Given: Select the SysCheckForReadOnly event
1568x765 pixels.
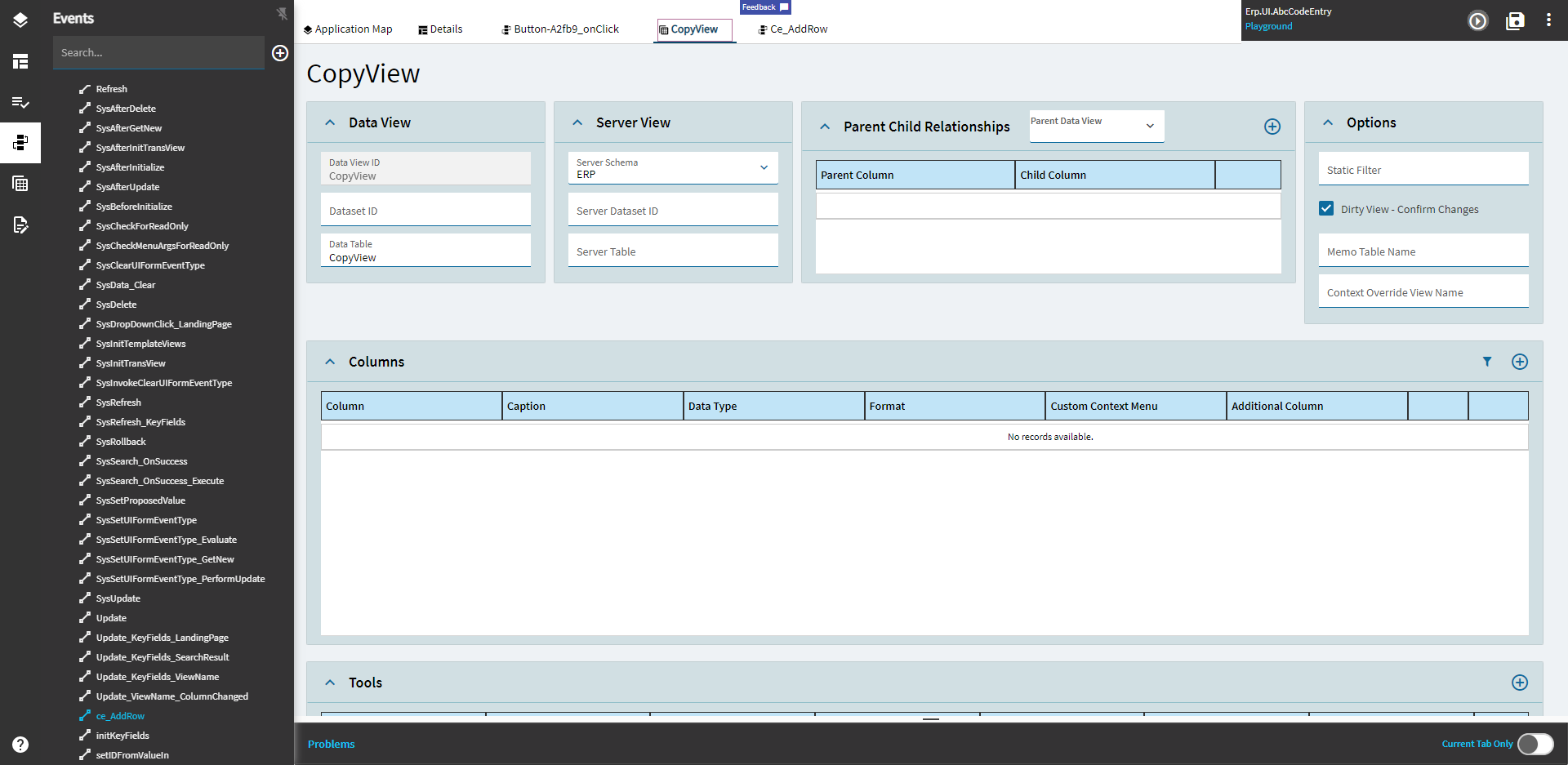Looking at the screenshot, I should (x=142, y=226).
